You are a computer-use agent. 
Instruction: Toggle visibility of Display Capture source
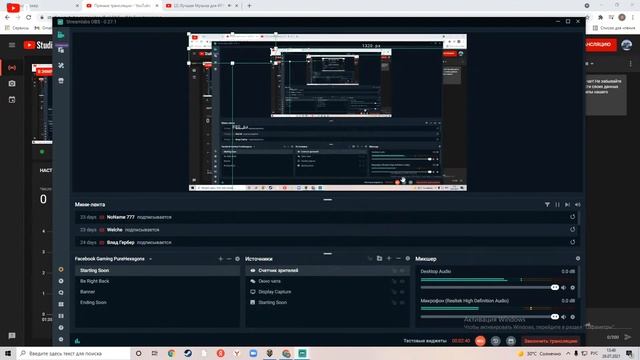[402, 292]
